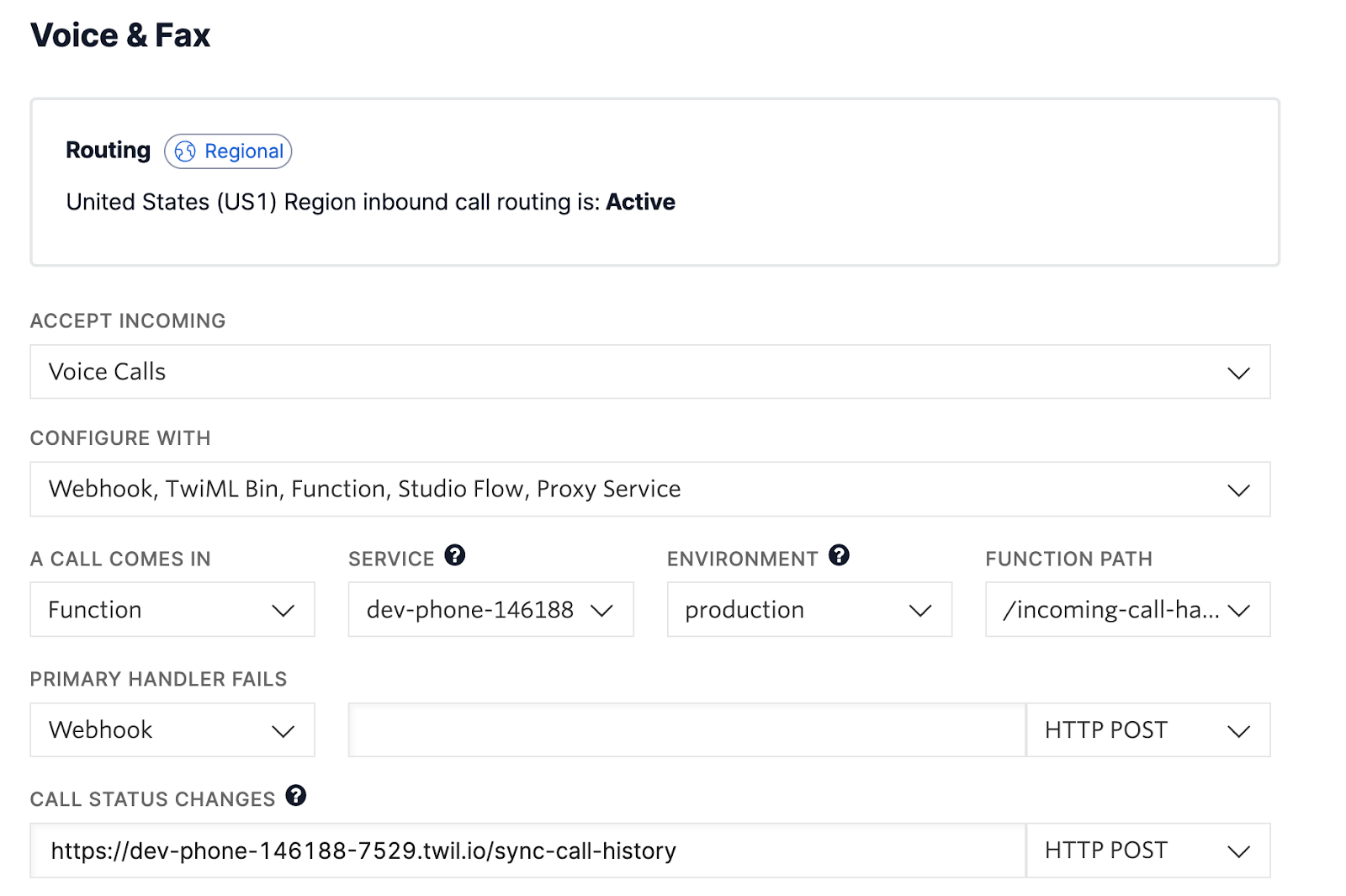The height and width of the screenshot is (896, 1346).
Task: Click the CONFIGURE WITH label
Action: tap(120, 438)
